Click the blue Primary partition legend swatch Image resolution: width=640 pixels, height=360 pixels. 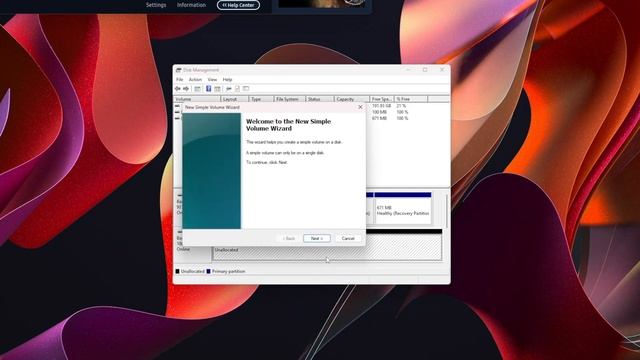(x=209, y=271)
